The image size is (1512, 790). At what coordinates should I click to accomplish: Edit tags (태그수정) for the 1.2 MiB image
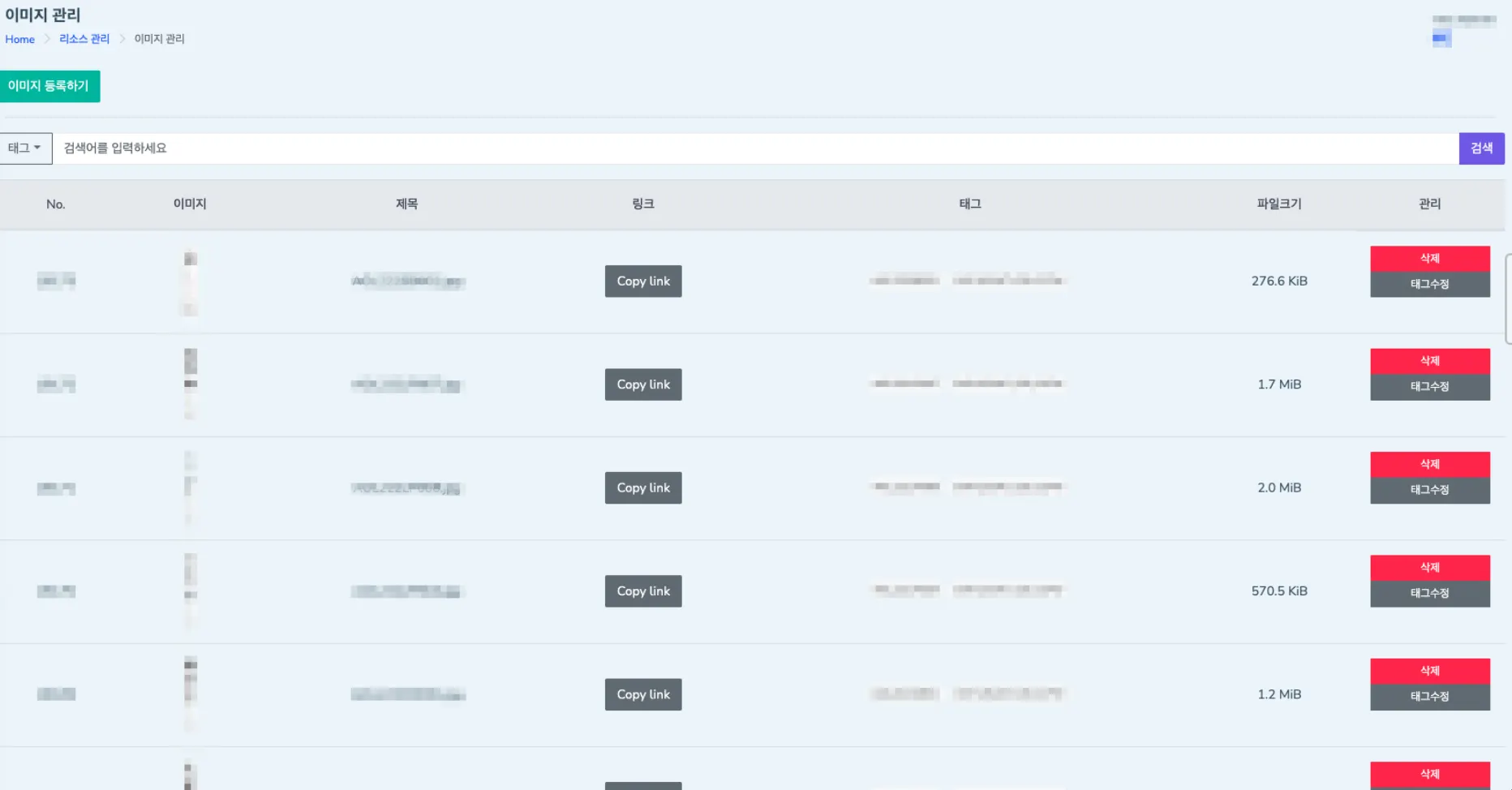1430,698
